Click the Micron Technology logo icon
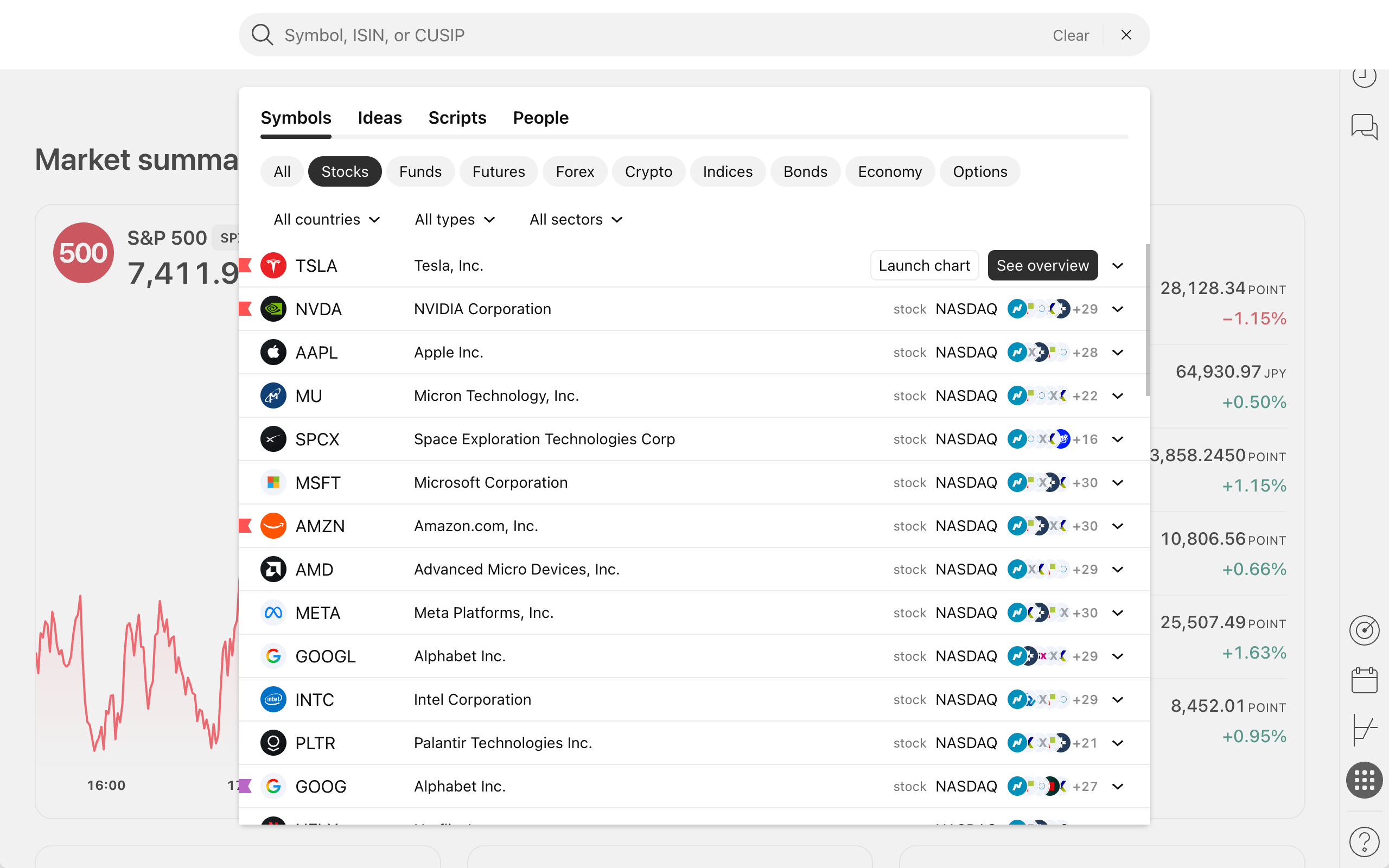1389x868 pixels. pyautogui.click(x=273, y=395)
